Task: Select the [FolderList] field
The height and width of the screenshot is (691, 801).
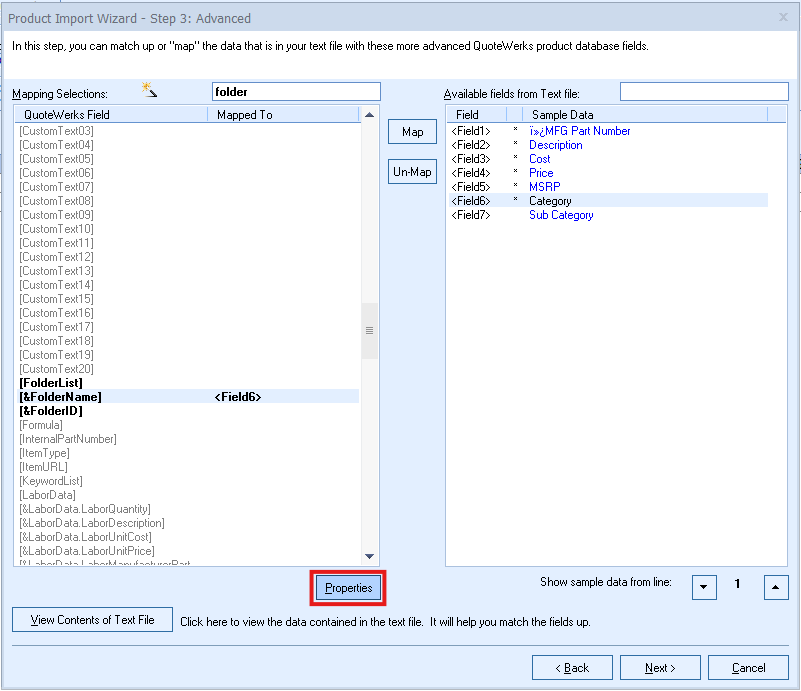Action: pyautogui.click(x=51, y=383)
